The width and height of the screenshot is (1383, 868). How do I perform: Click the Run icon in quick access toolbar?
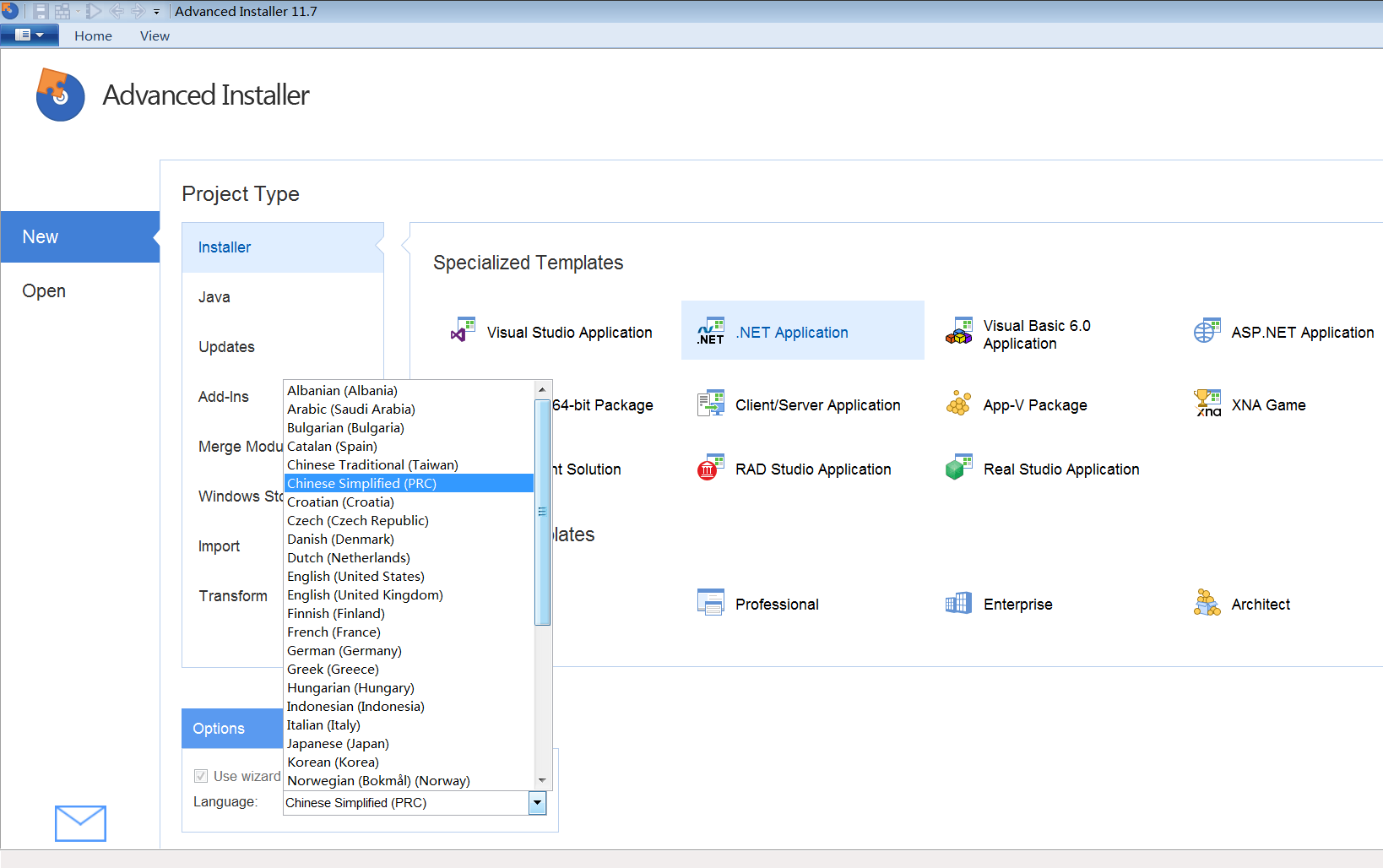(94, 12)
